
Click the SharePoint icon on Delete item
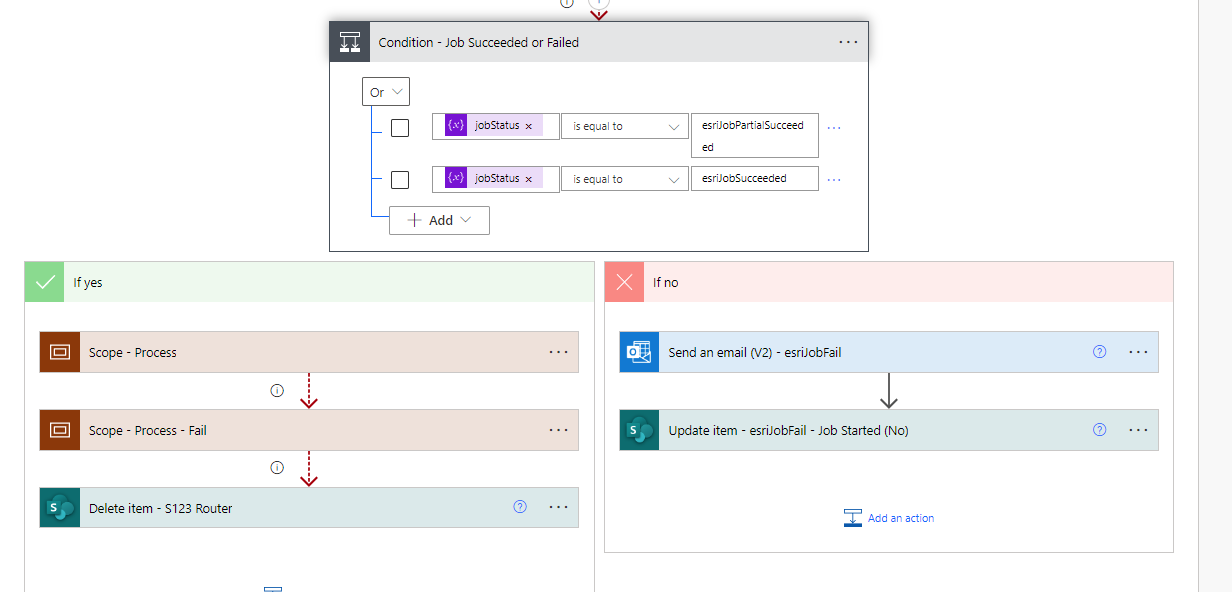(59, 508)
